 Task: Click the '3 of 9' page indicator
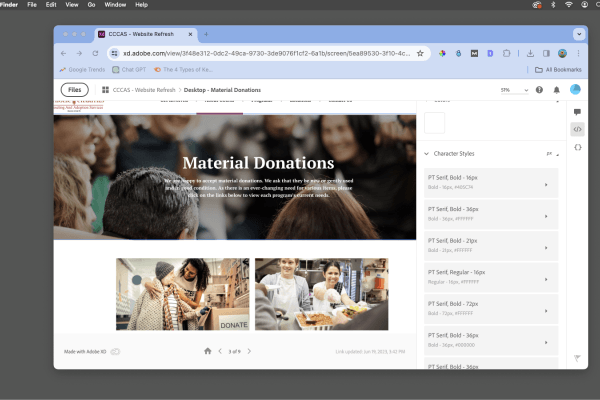pos(235,351)
